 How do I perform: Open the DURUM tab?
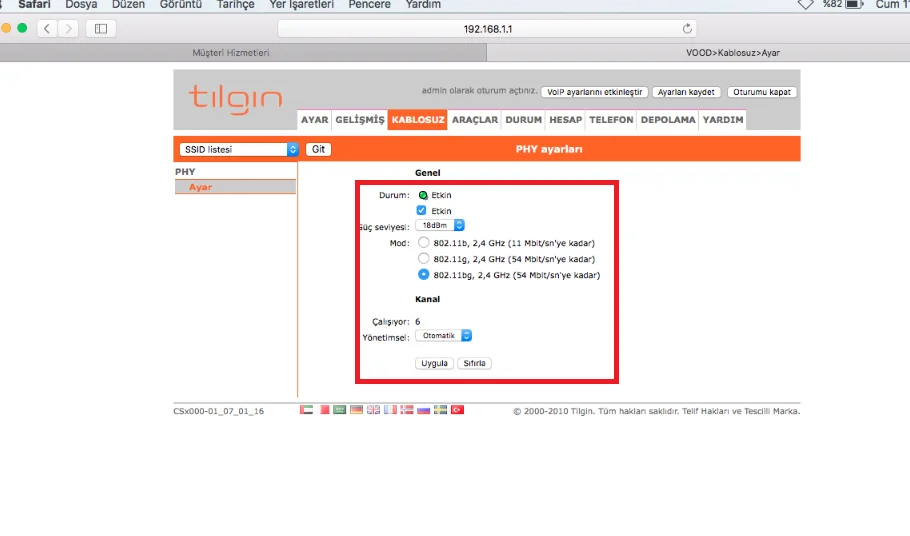pos(523,120)
